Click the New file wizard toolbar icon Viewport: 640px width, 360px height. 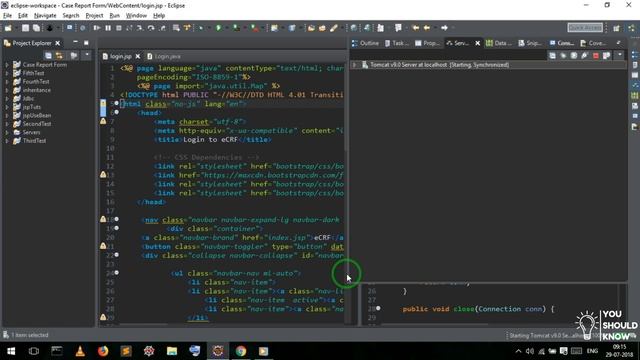pos(8,28)
